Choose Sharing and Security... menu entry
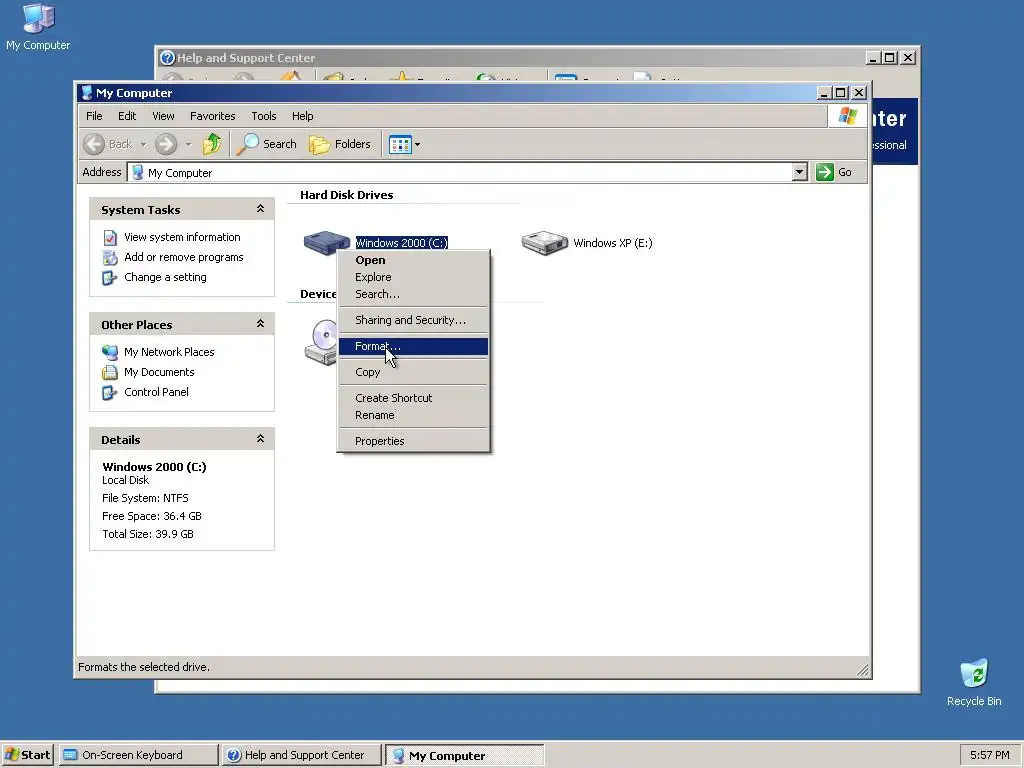Screen dimensions: 1024x768 (413, 320)
